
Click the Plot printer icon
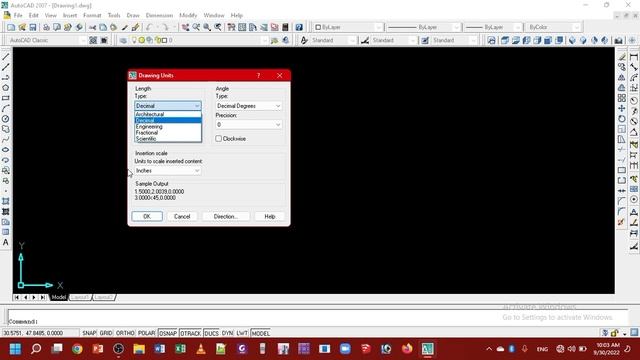(46, 27)
